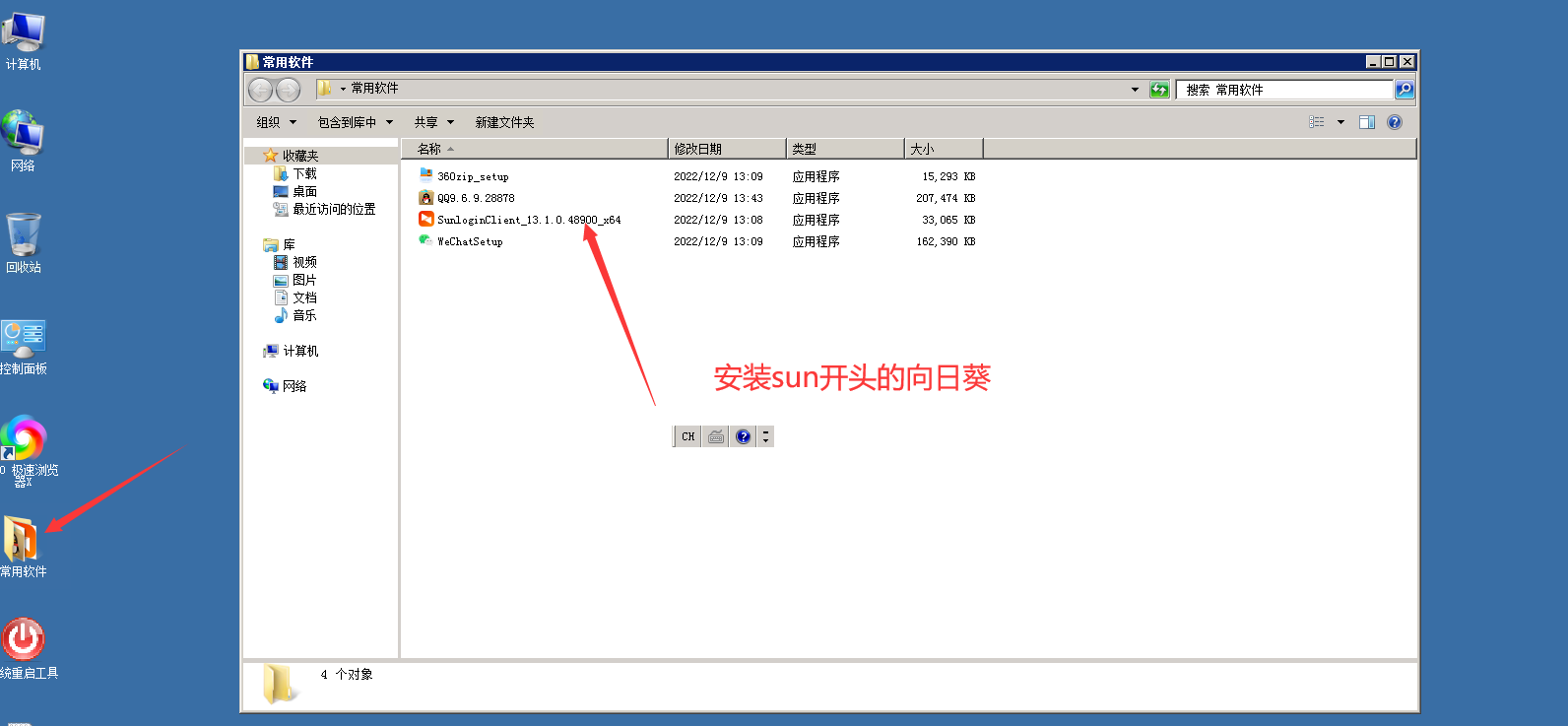Click the language bar help icon
The image size is (1568, 726).
click(x=744, y=436)
